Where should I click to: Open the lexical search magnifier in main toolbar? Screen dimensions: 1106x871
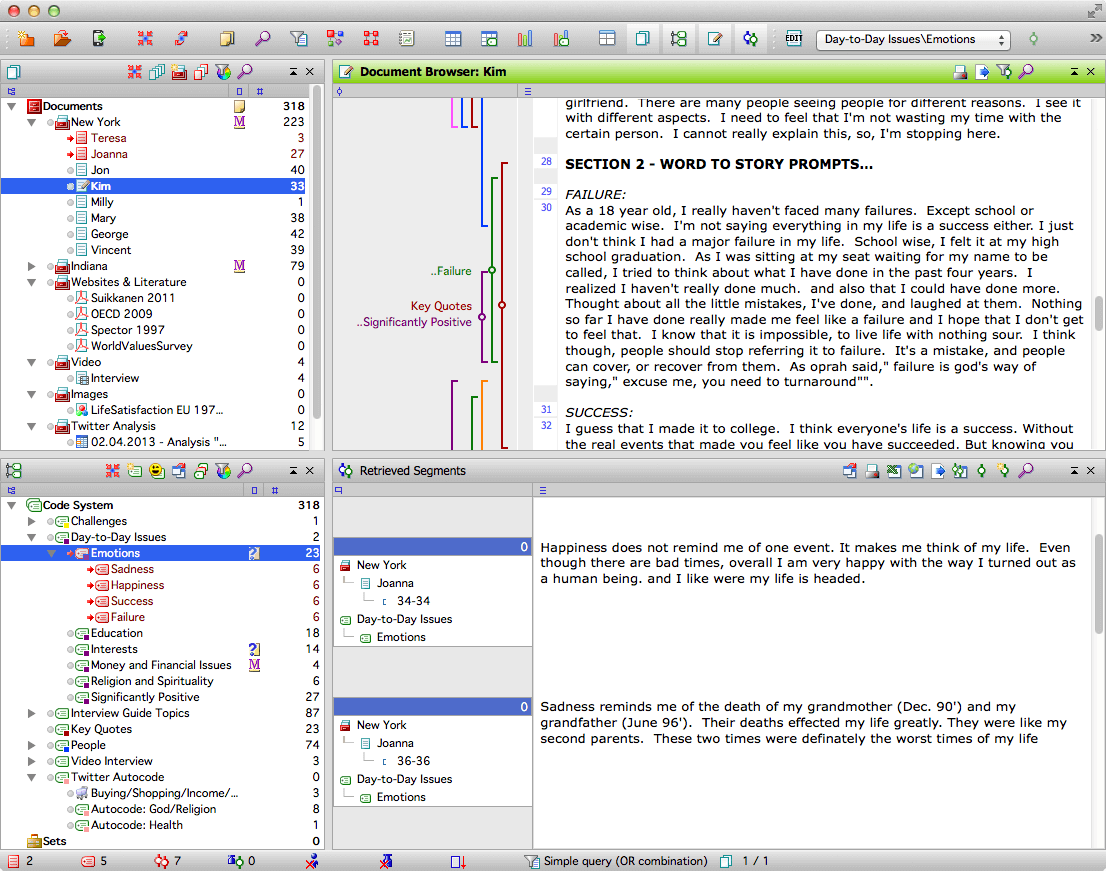(262, 39)
